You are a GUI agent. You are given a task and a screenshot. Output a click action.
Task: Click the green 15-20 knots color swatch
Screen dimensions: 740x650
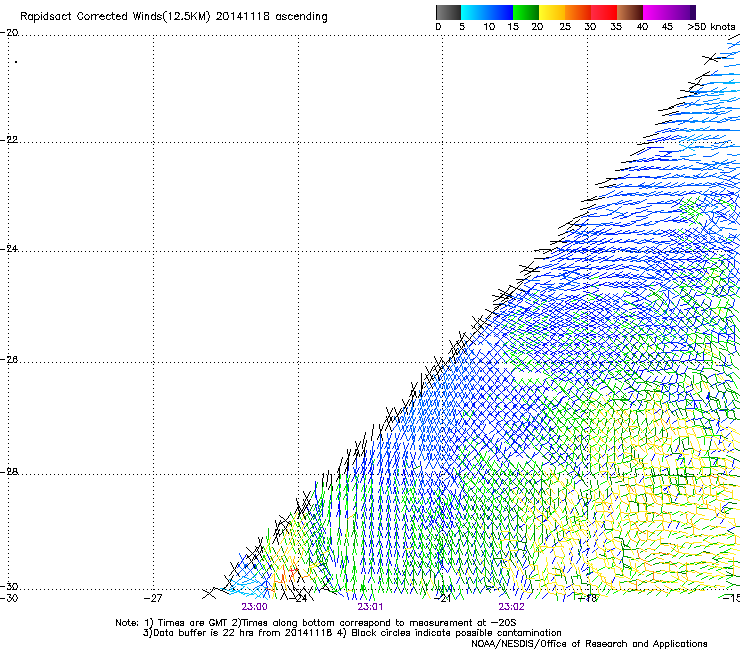point(526,12)
